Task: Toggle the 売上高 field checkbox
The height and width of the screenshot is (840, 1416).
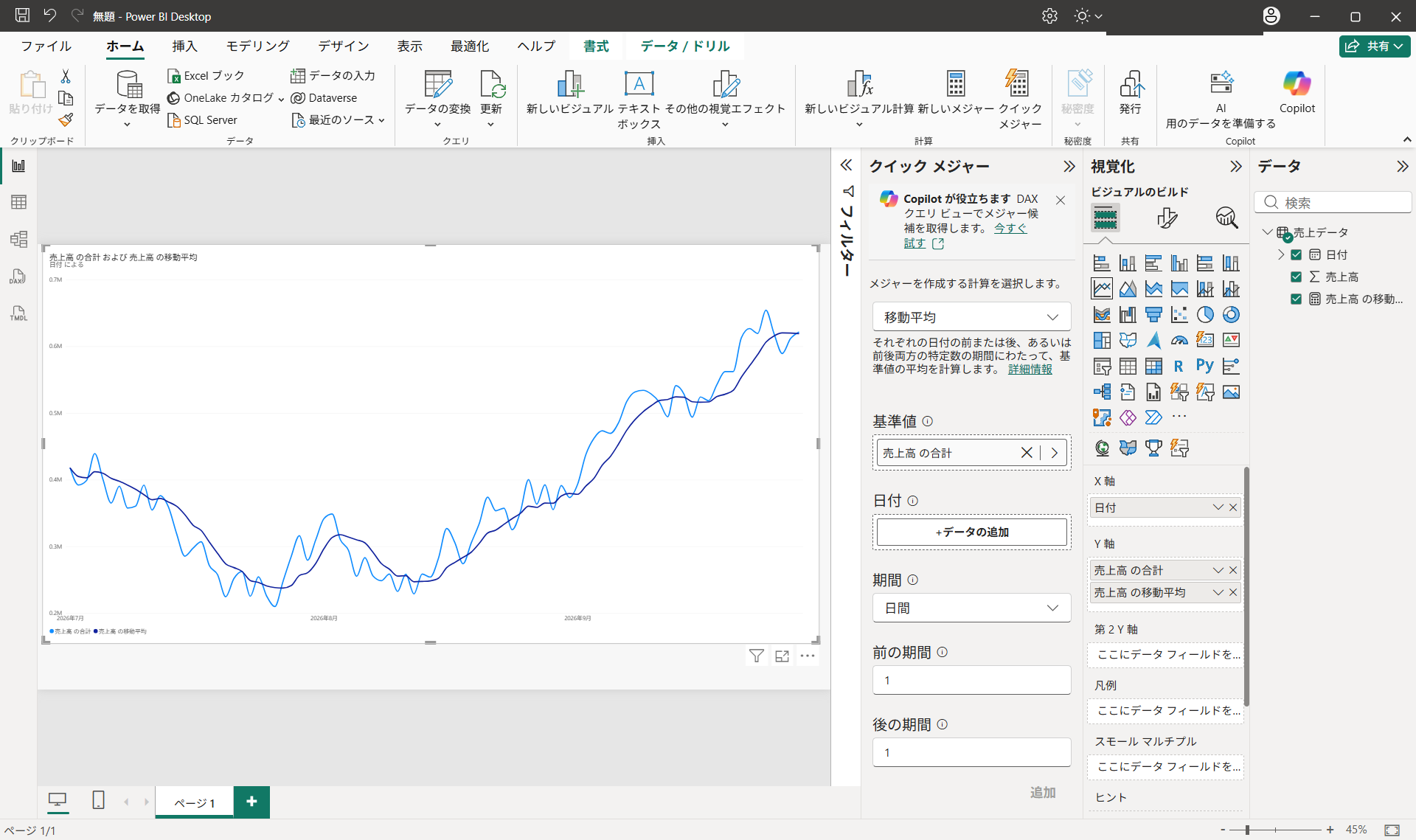Action: point(1296,277)
